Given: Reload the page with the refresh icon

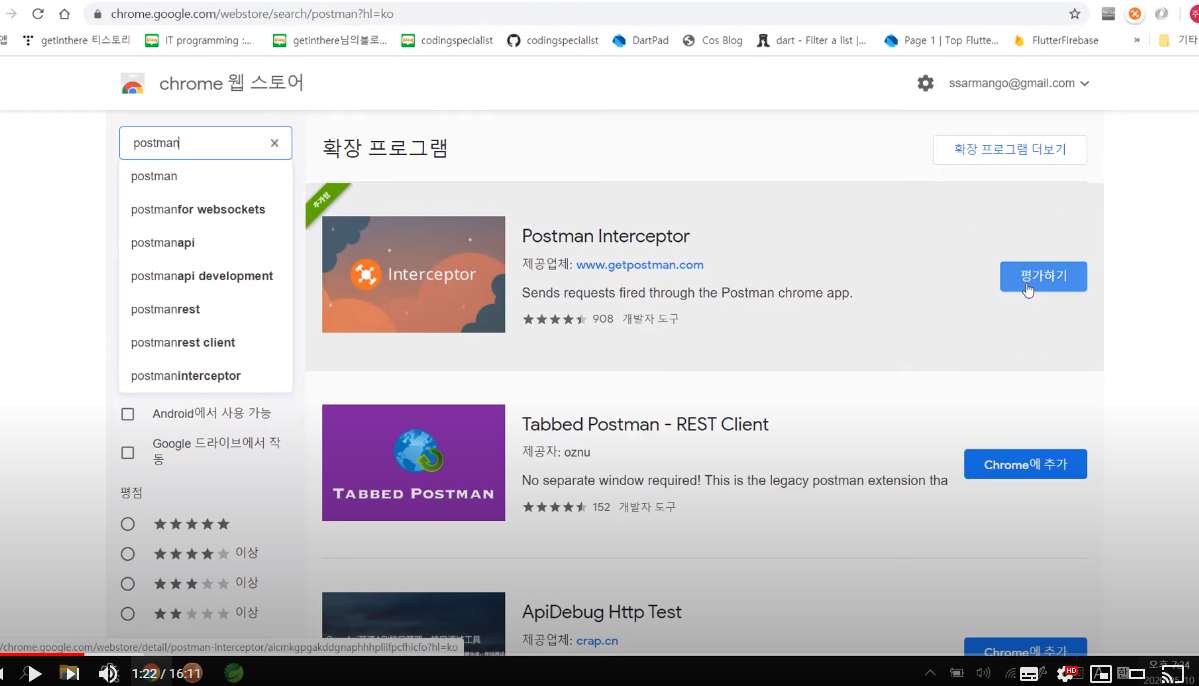Looking at the screenshot, I should coord(37,14).
